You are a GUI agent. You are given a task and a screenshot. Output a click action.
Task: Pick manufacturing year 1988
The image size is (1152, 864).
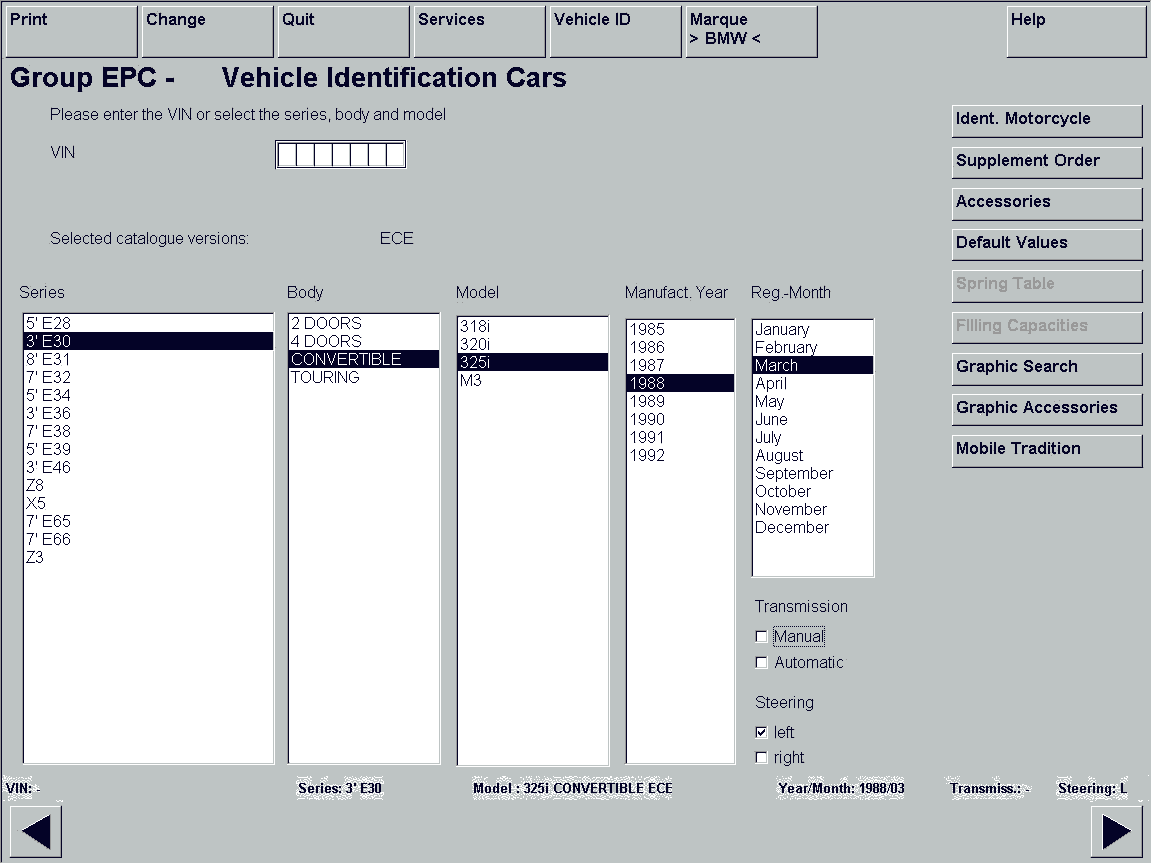(680, 383)
